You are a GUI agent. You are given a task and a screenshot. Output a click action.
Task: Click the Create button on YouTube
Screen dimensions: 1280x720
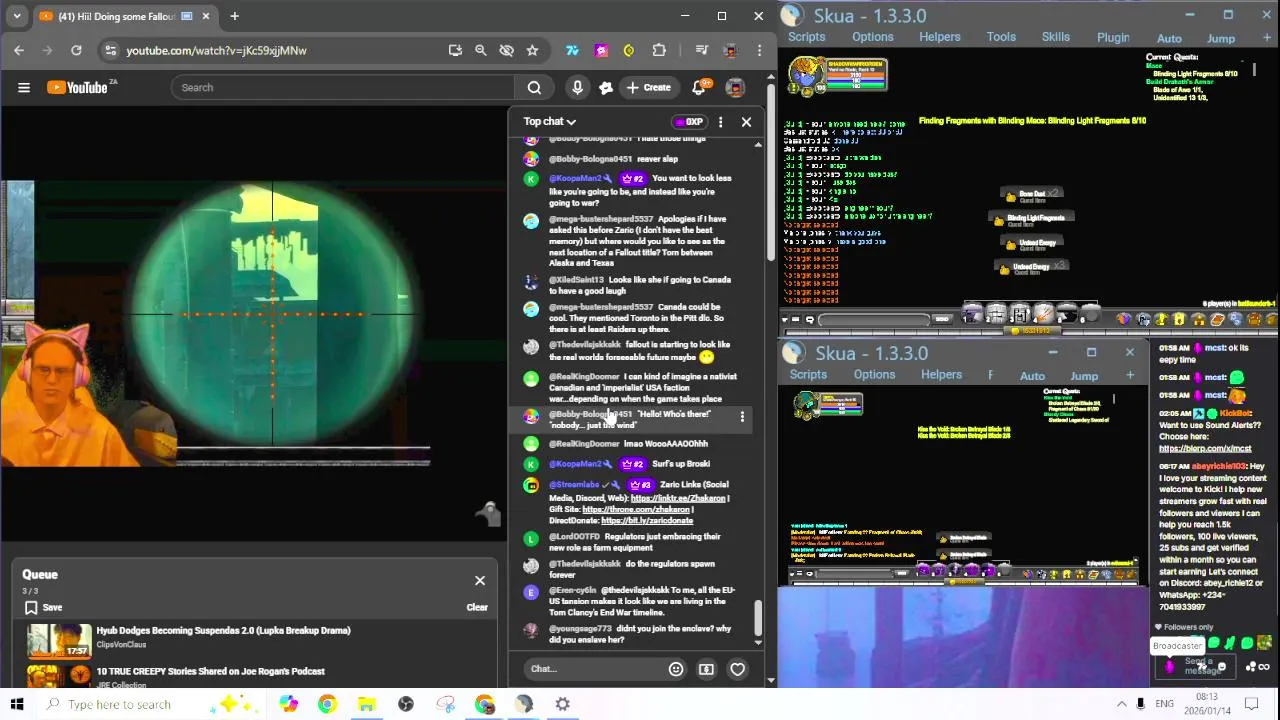coord(648,87)
